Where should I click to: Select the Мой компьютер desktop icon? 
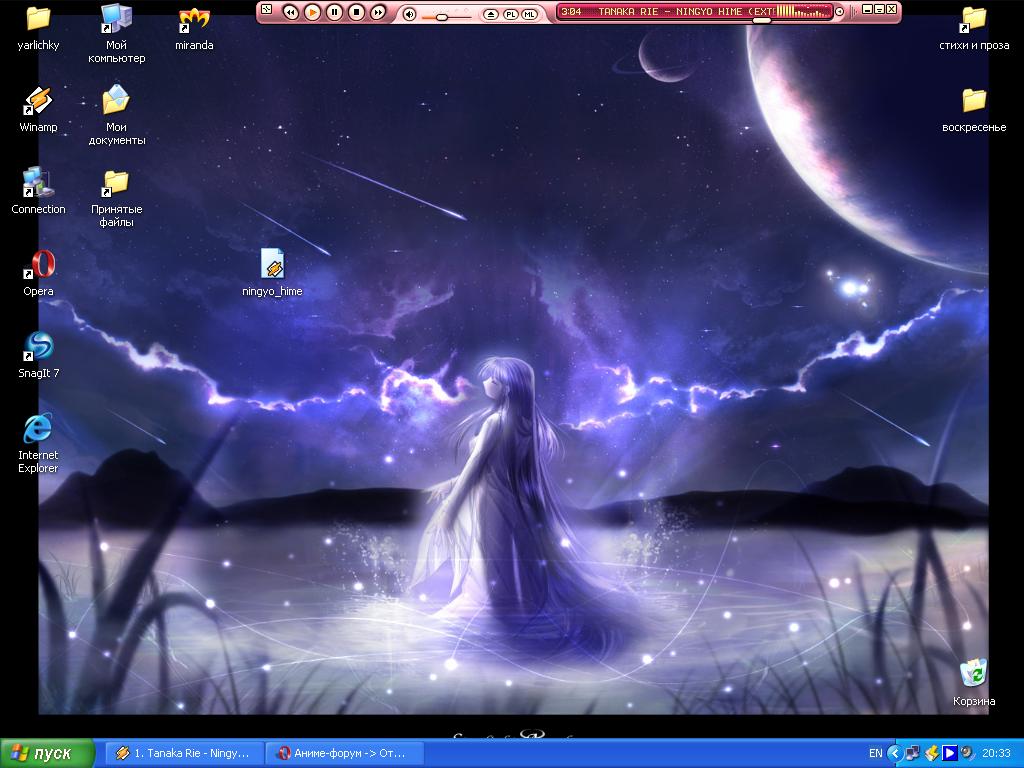coord(116,33)
